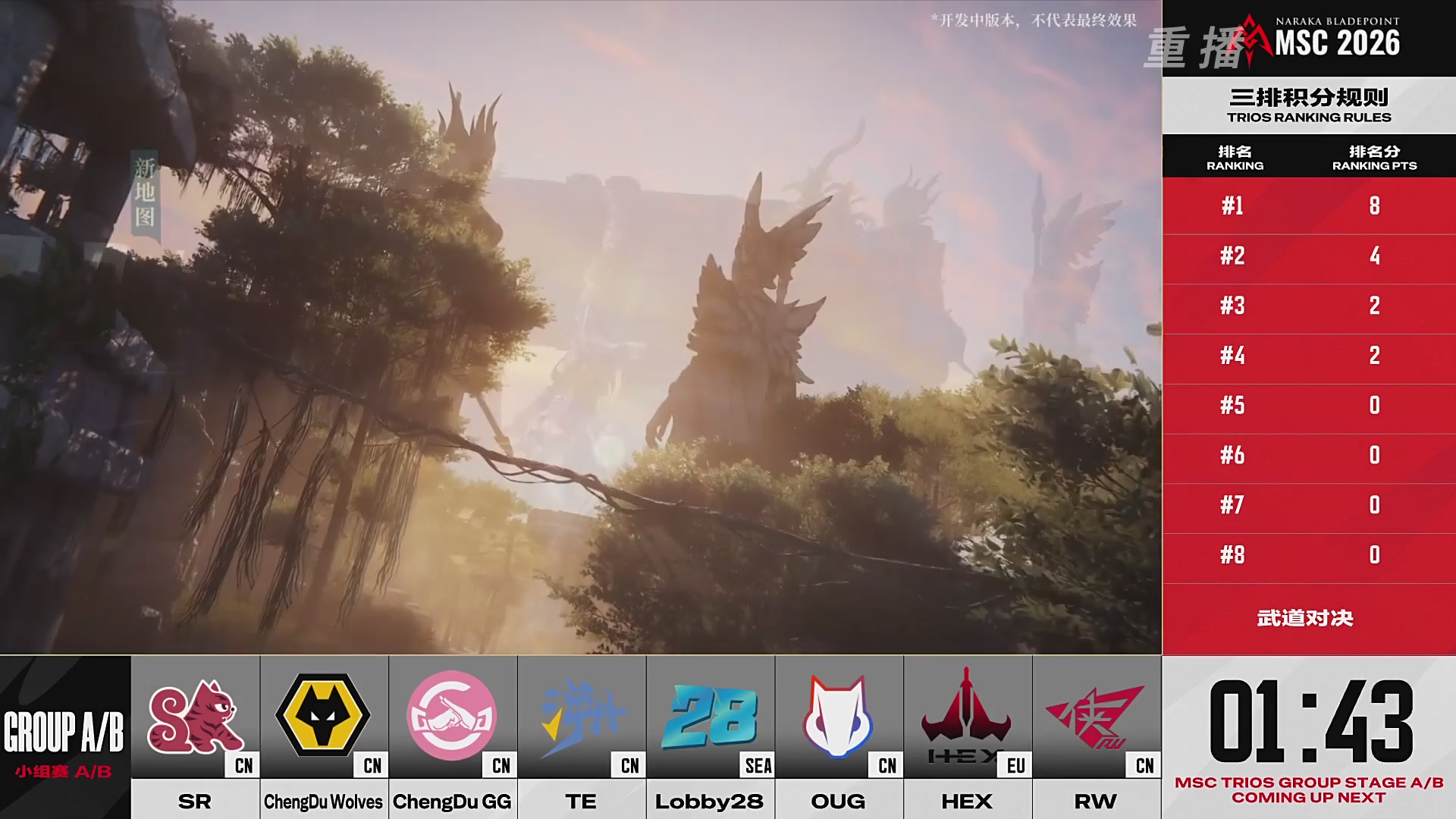The width and height of the screenshot is (1456, 819).
Task: Click the ChengDu Wolves name label
Action: (324, 801)
